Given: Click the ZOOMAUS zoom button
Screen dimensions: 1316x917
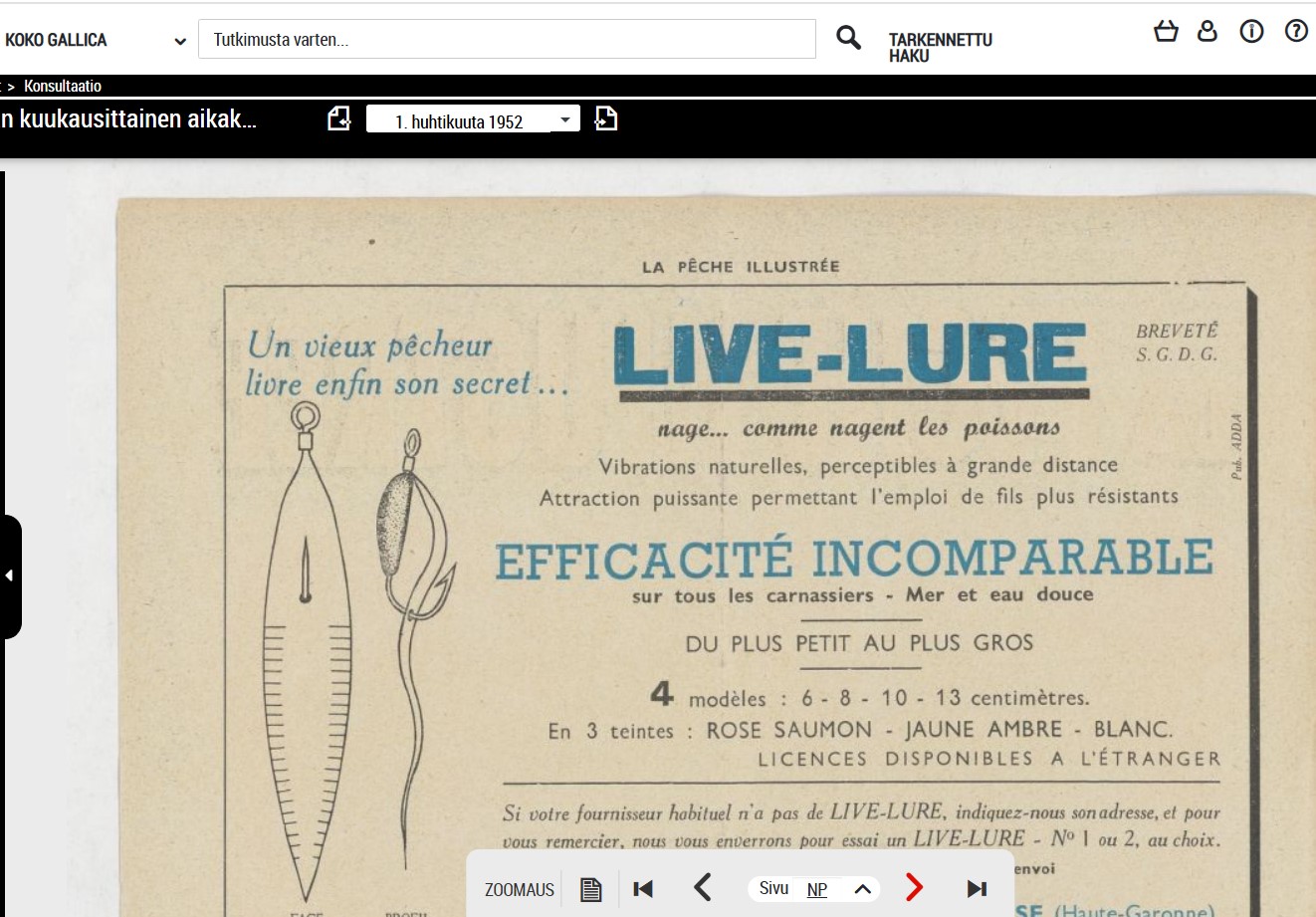Looking at the screenshot, I should point(519,889).
